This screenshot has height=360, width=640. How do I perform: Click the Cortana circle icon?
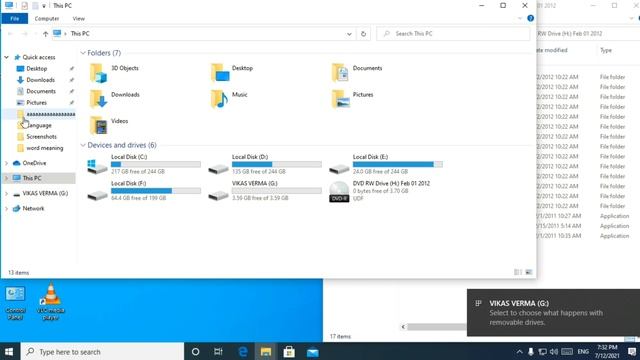(196, 351)
